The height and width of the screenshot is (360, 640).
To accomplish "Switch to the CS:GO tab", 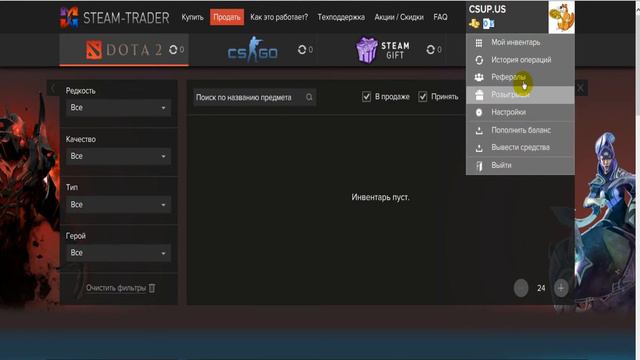I will point(253,50).
